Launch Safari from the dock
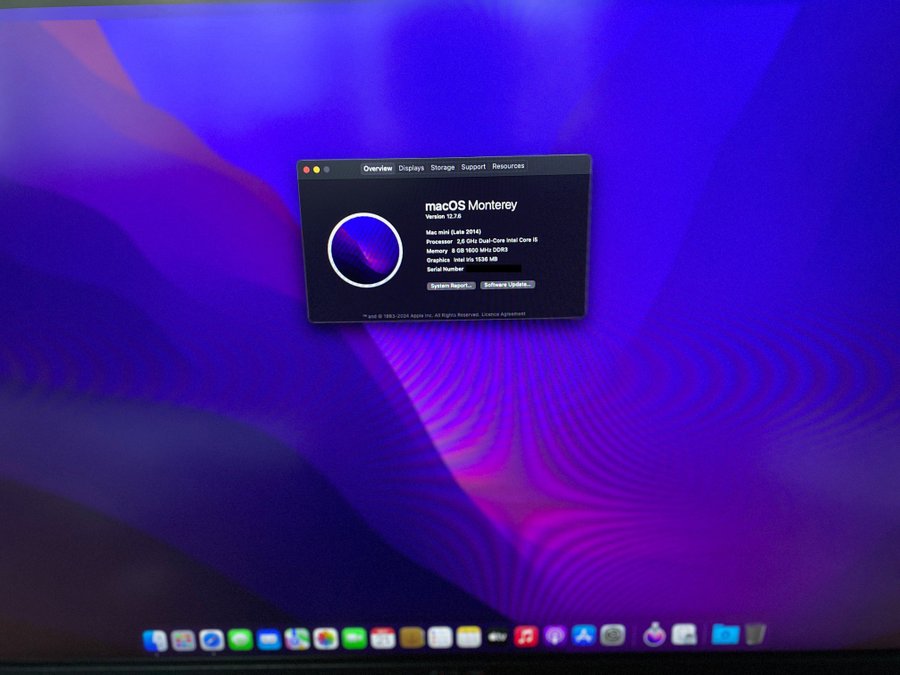This screenshot has width=900, height=675. 211,640
